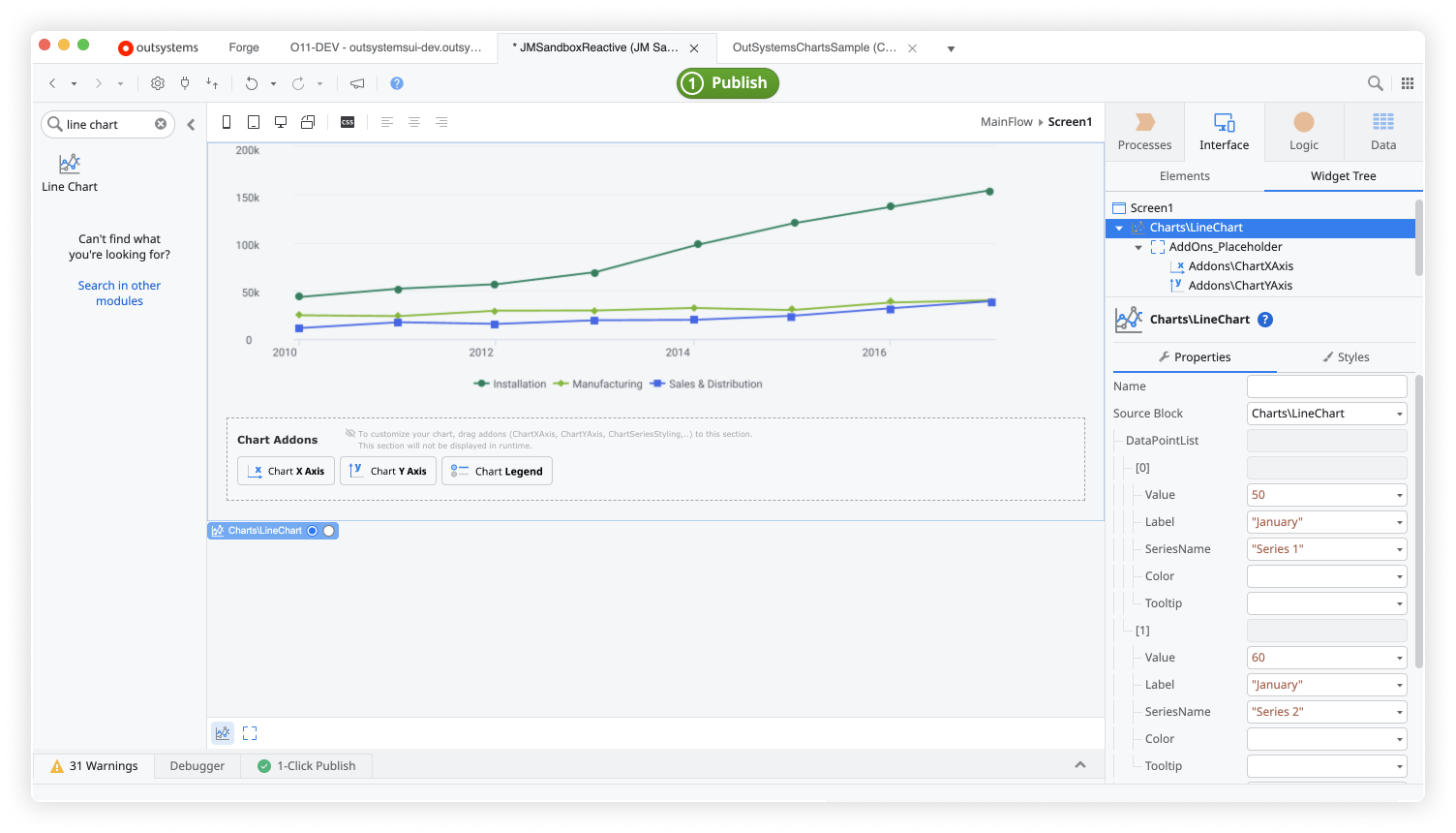Switch to desktop preview mode
1456x833 pixels.
pos(281,121)
